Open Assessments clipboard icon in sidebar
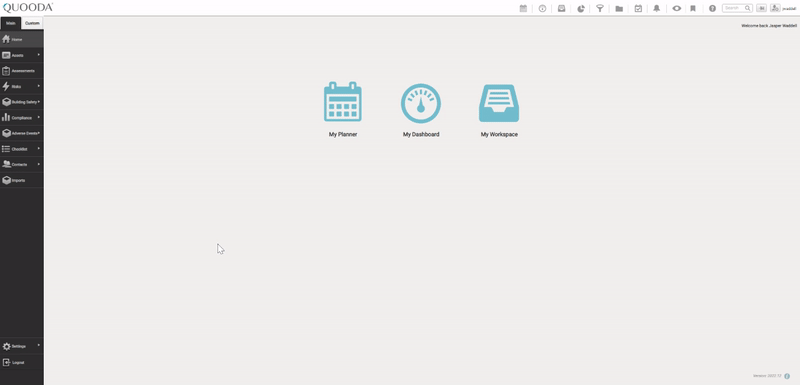Viewport: 800px width, 385px height. tap(6, 71)
